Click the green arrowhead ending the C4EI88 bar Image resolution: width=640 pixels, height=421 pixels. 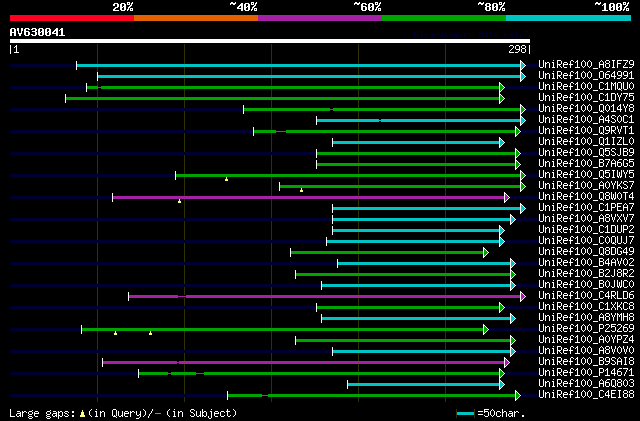click(x=518, y=396)
